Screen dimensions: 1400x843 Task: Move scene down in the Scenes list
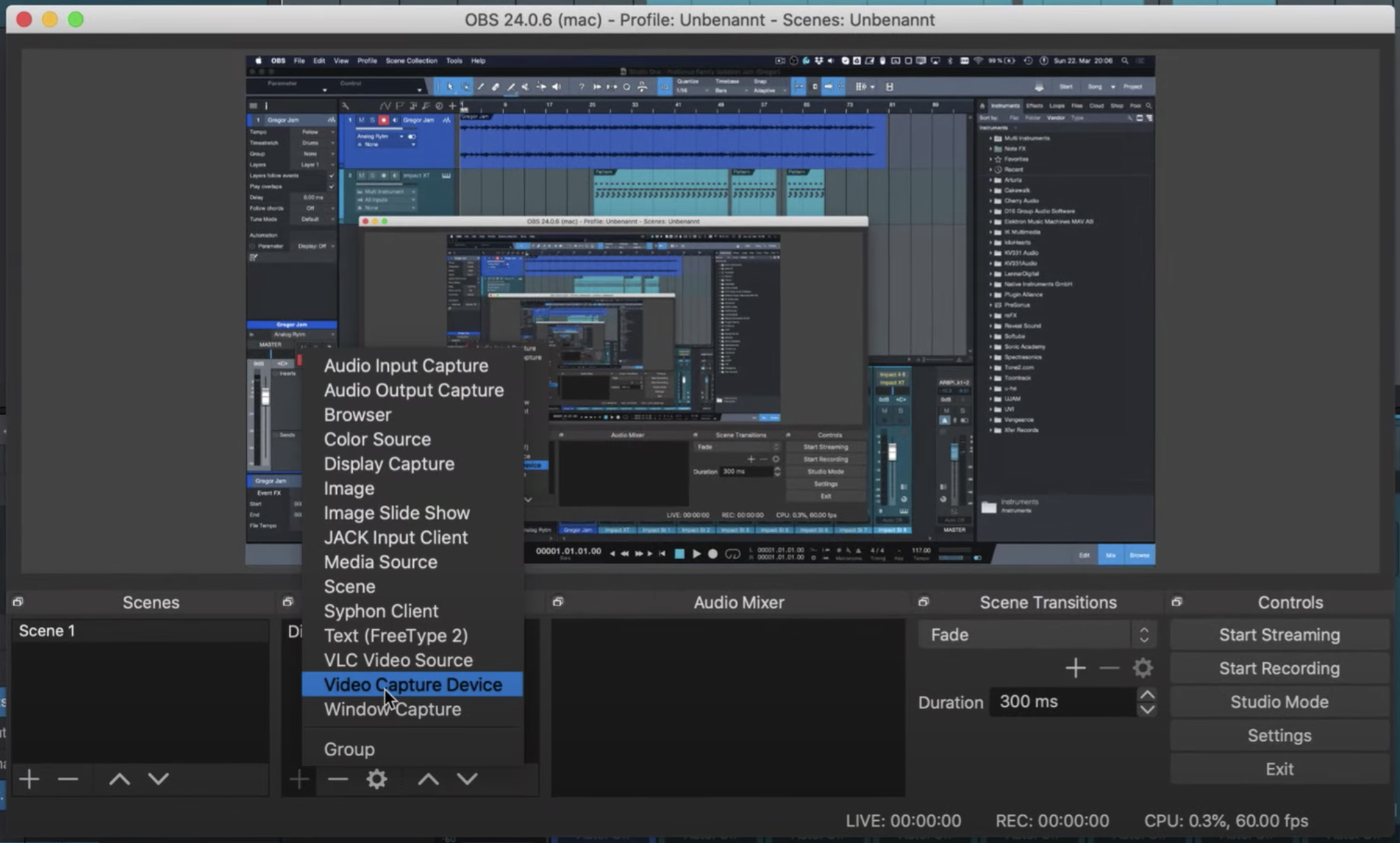[158, 779]
